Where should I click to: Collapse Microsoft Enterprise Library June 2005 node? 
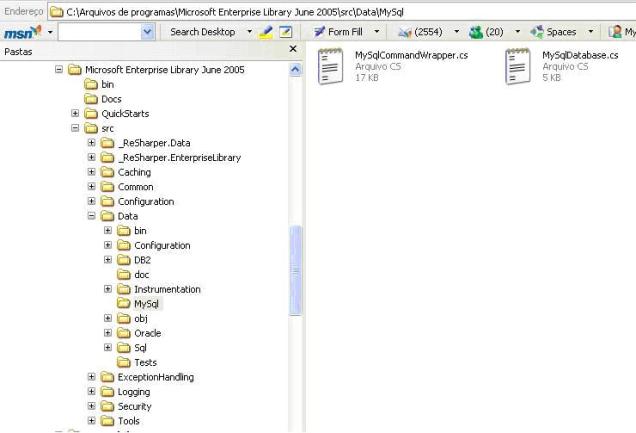point(59,70)
